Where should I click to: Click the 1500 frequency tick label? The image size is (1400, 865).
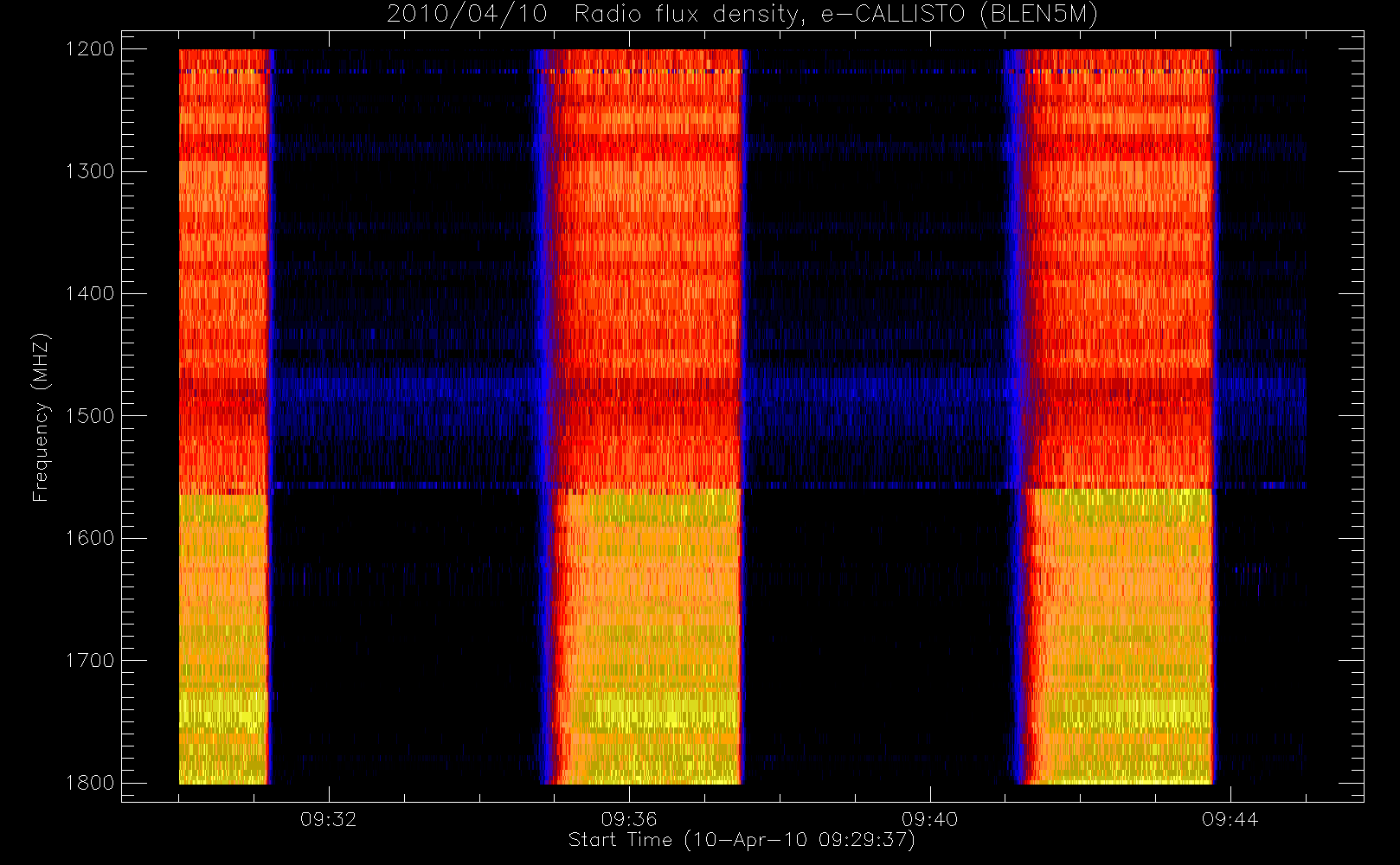(90, 416)
